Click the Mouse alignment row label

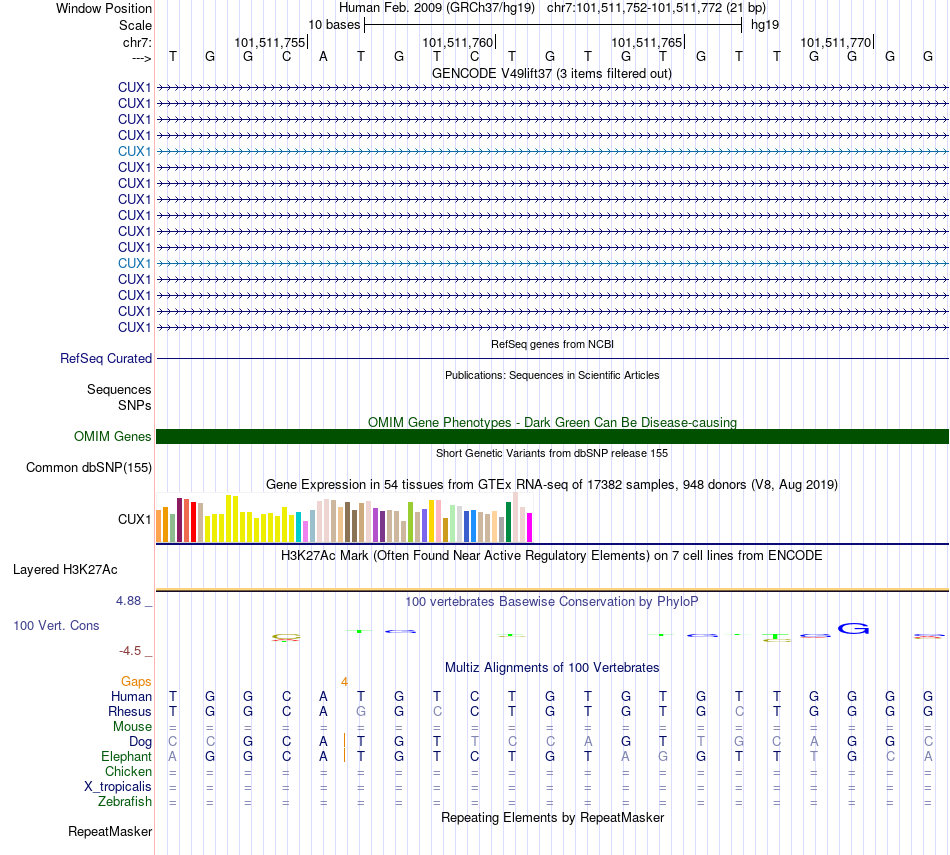[132, 726]
